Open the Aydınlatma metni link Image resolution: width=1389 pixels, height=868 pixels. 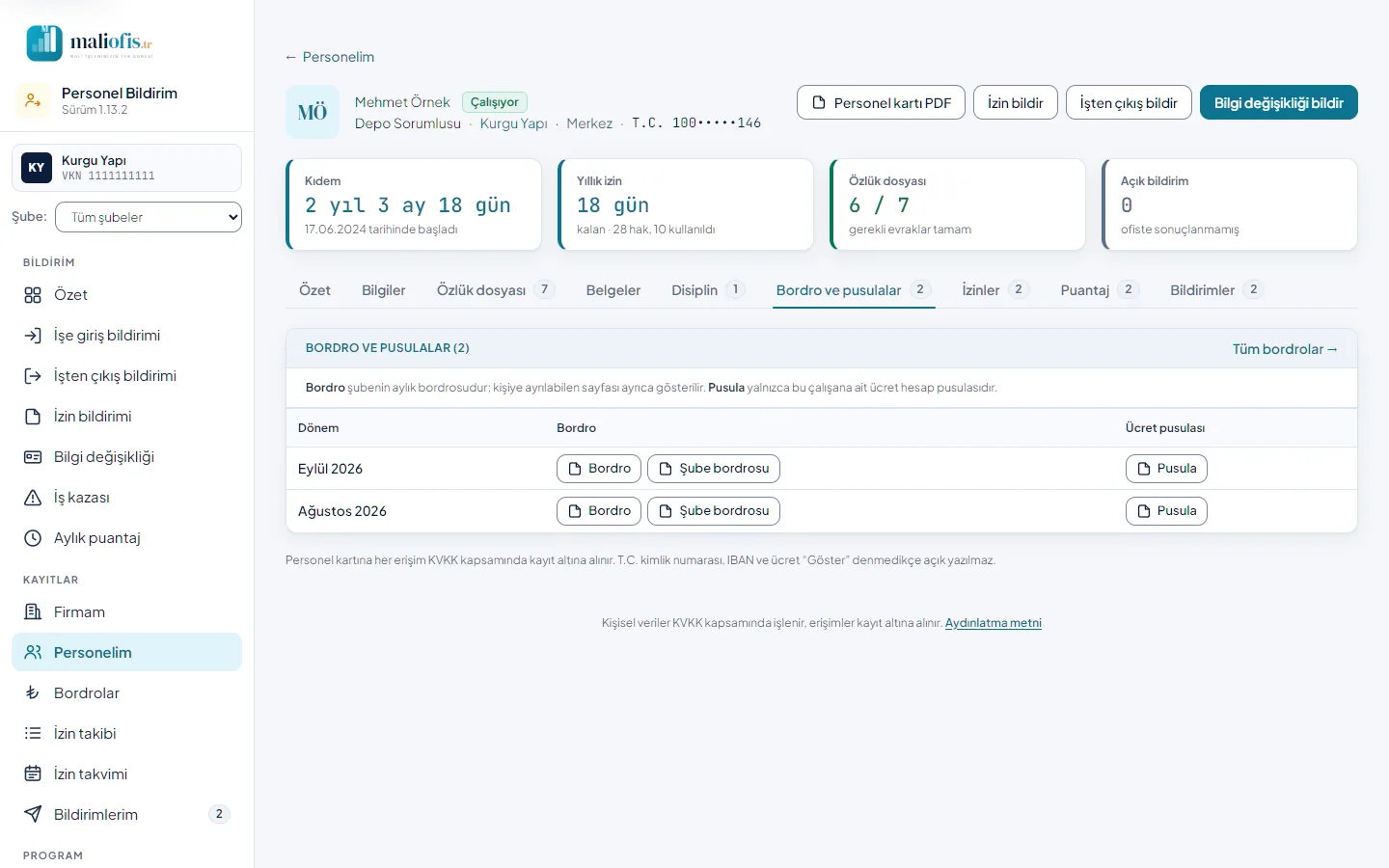994,623
